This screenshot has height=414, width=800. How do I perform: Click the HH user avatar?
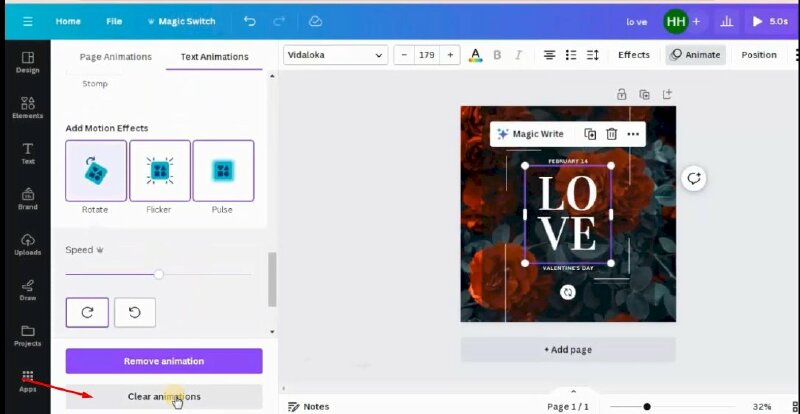676,21
